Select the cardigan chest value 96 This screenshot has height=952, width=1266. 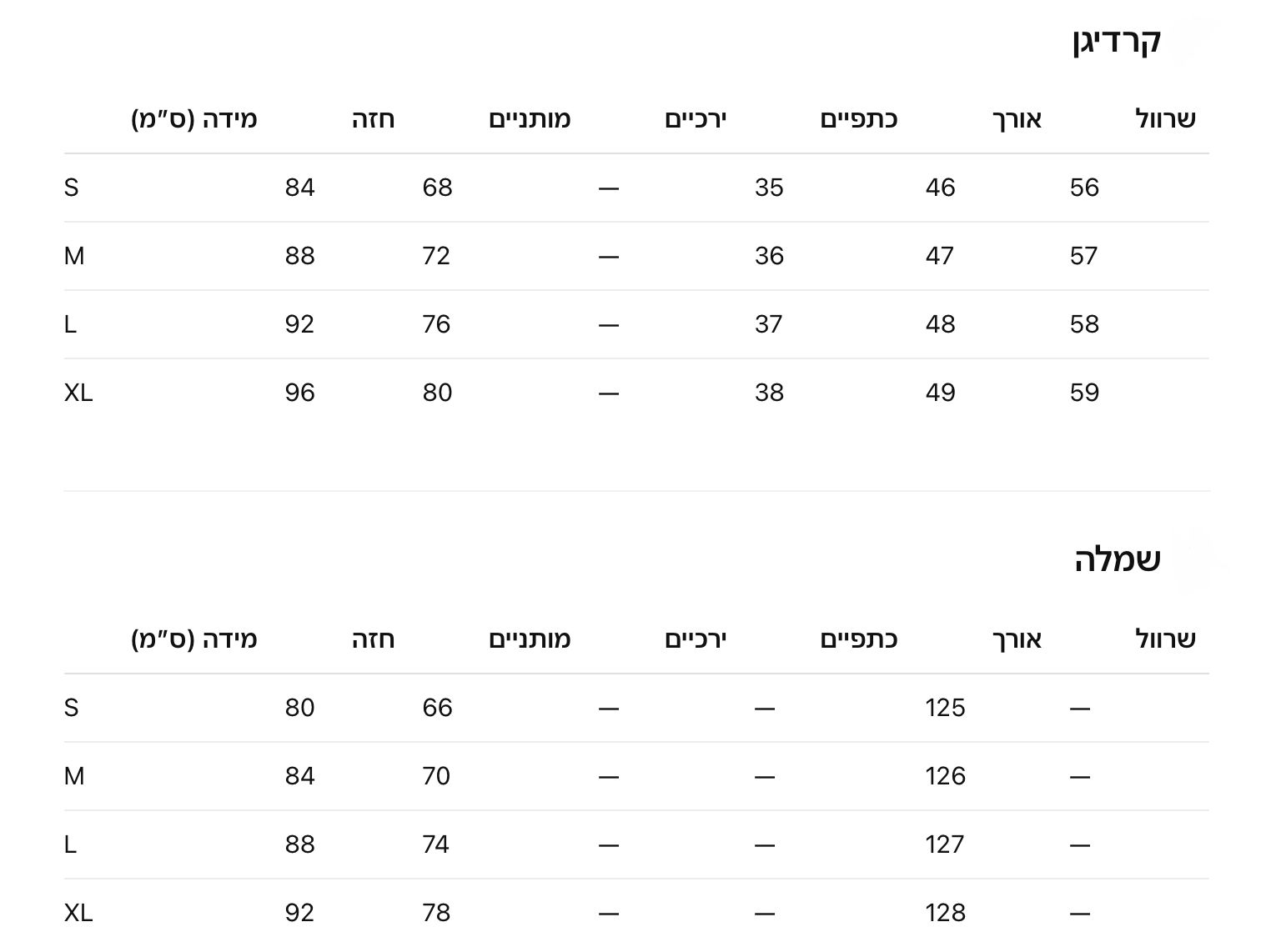click(299, 393)
